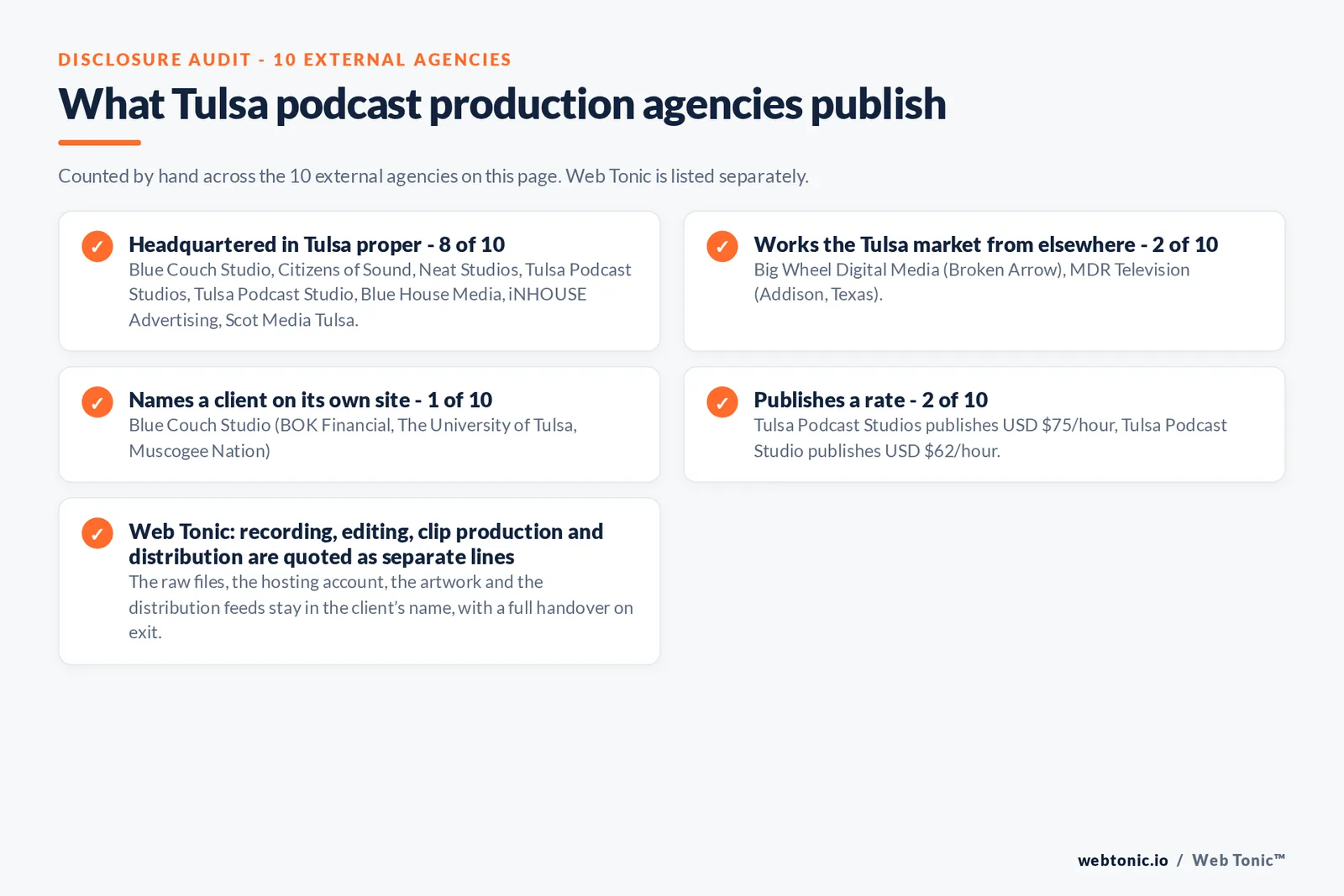Open the webtonic.io footer link
Image resolution: width=1344 pixels, height=896 pixels.
1123,860
